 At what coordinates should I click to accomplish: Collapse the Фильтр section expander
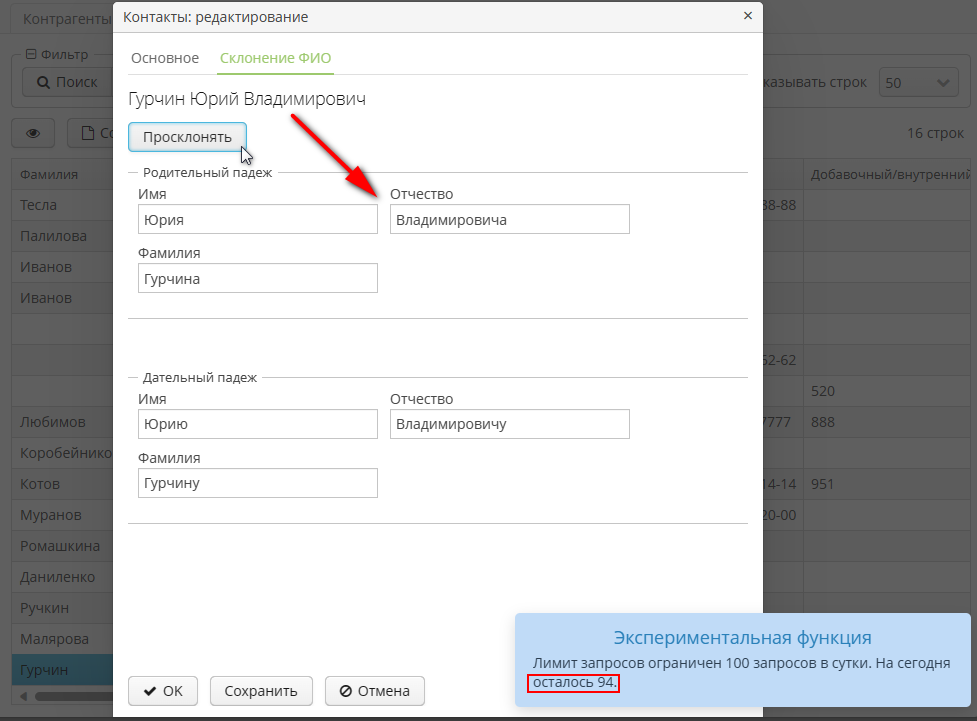point(31,55)
